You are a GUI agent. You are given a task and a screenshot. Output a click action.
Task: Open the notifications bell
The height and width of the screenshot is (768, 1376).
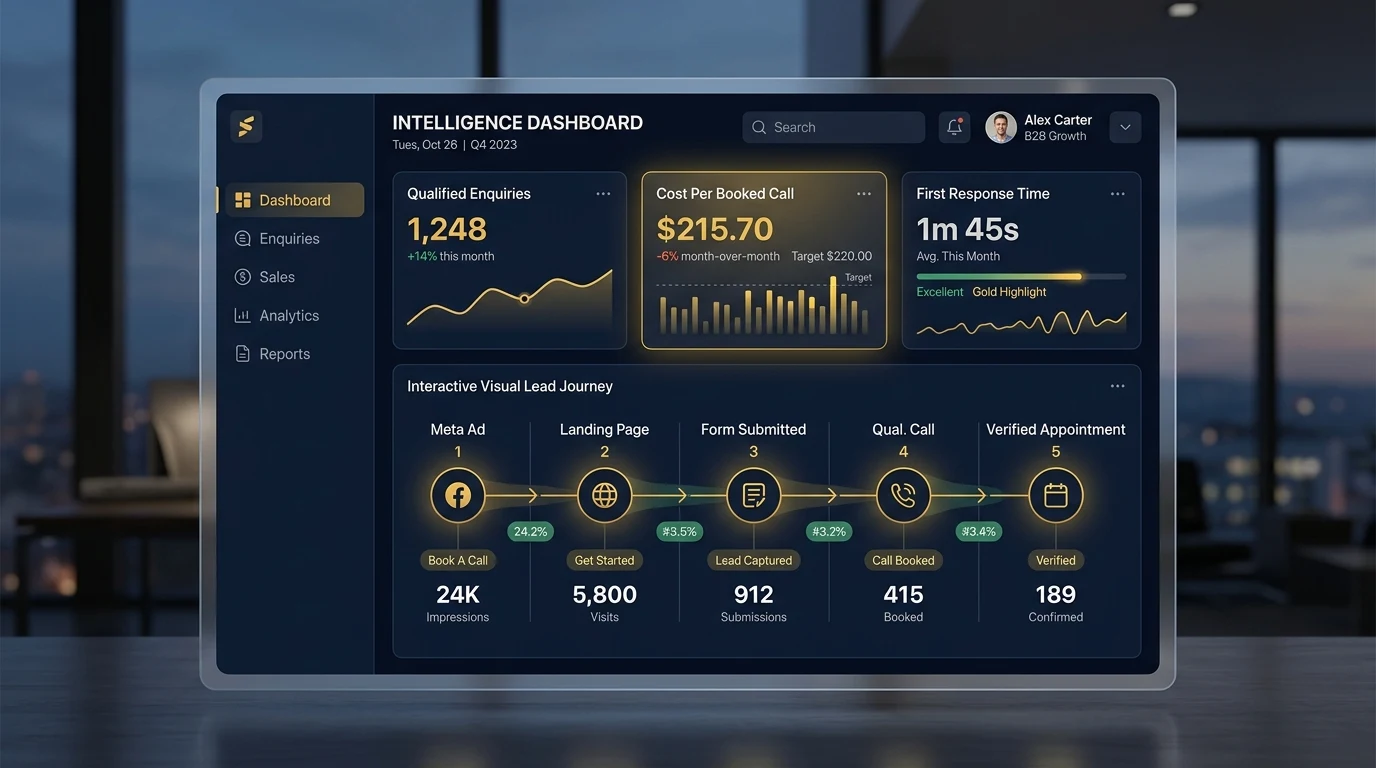[955, 127]
